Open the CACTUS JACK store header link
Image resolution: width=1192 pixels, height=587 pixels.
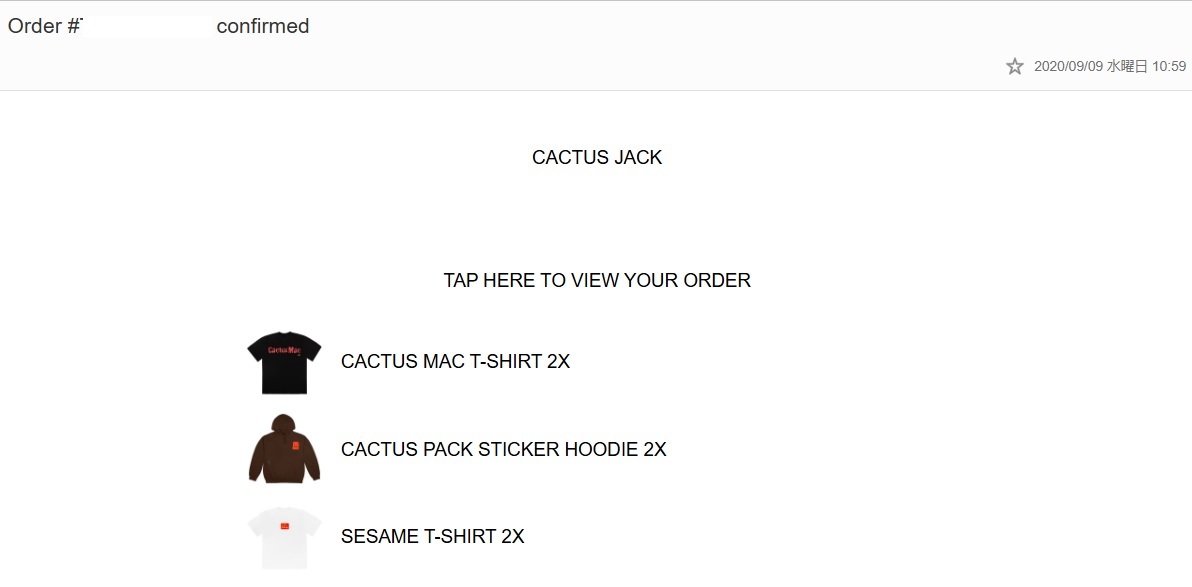597,157
